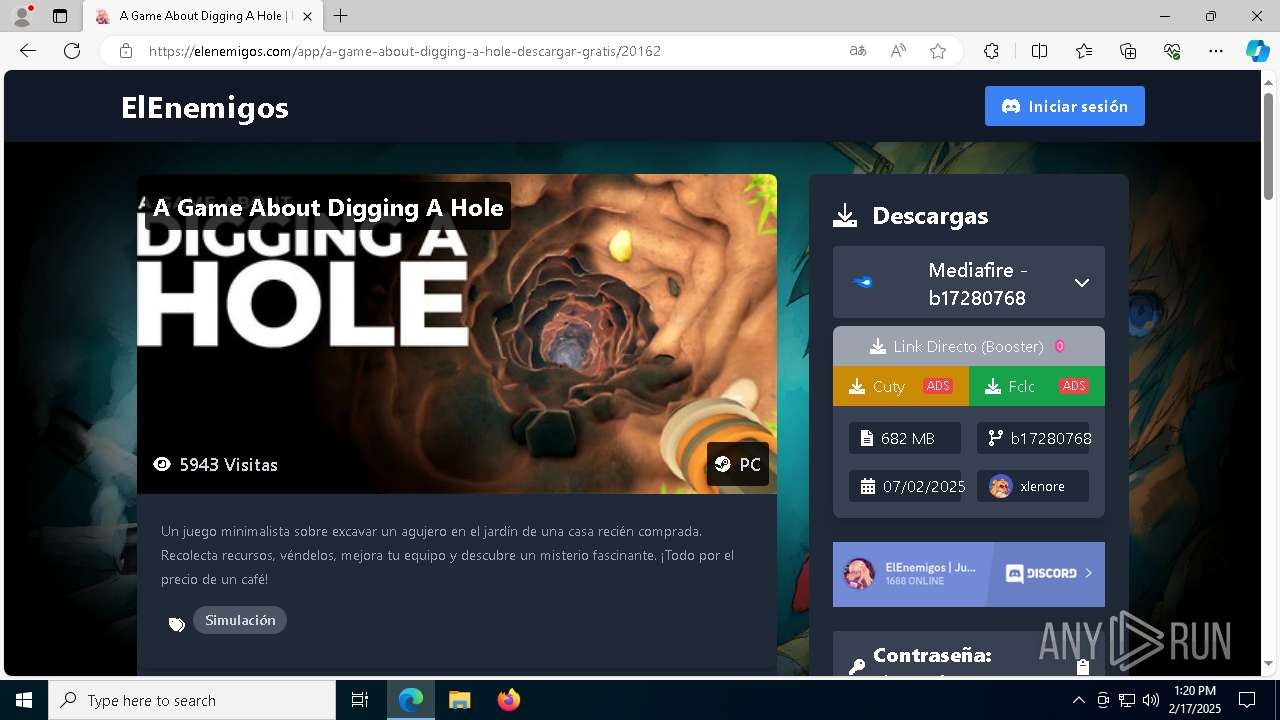
Task: Click the 682 MB file size tag
Action: [905, 438]
